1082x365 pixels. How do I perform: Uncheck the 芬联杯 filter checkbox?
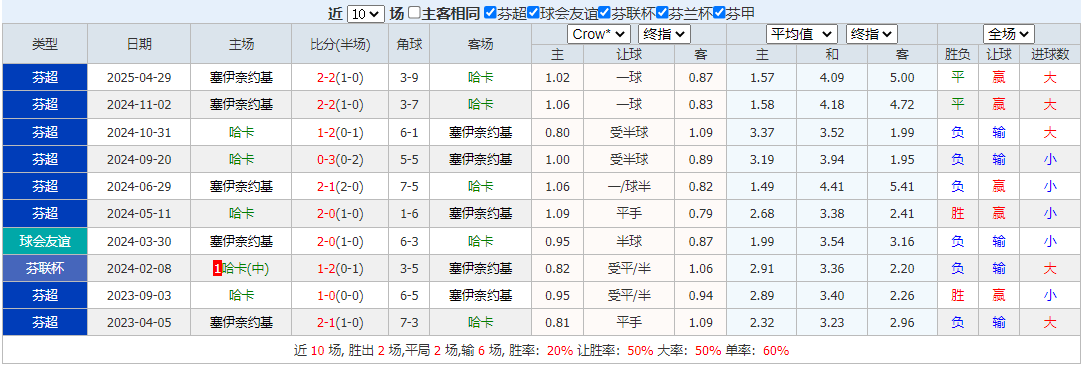(604, 13)
